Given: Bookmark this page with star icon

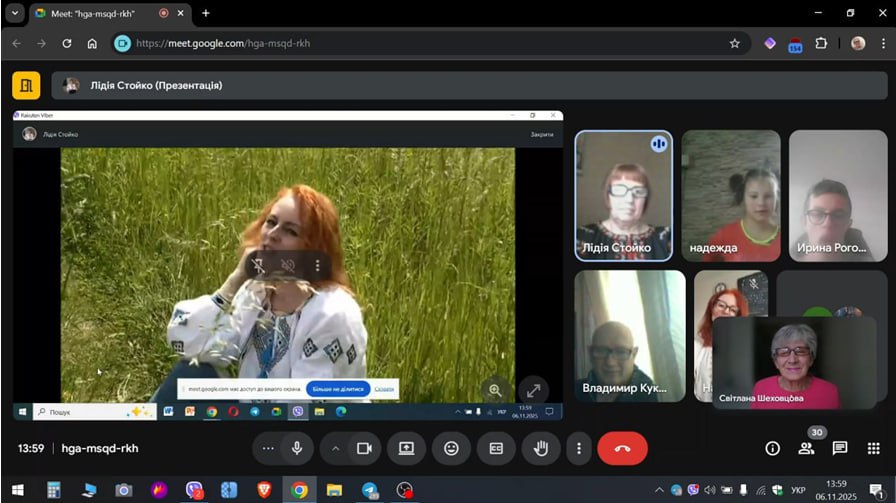Looking at the screenshot, I should pyautogui.click(x=735, y=43).
